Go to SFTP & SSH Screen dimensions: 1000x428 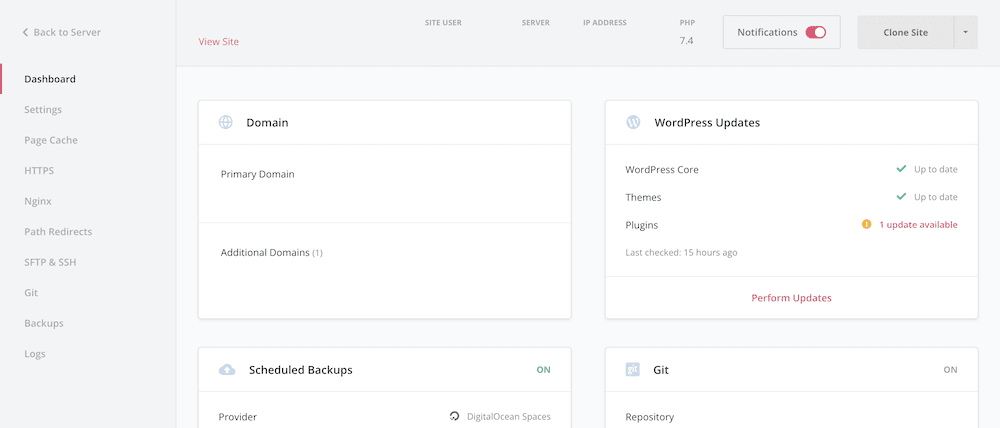click(x=50, y=262)
